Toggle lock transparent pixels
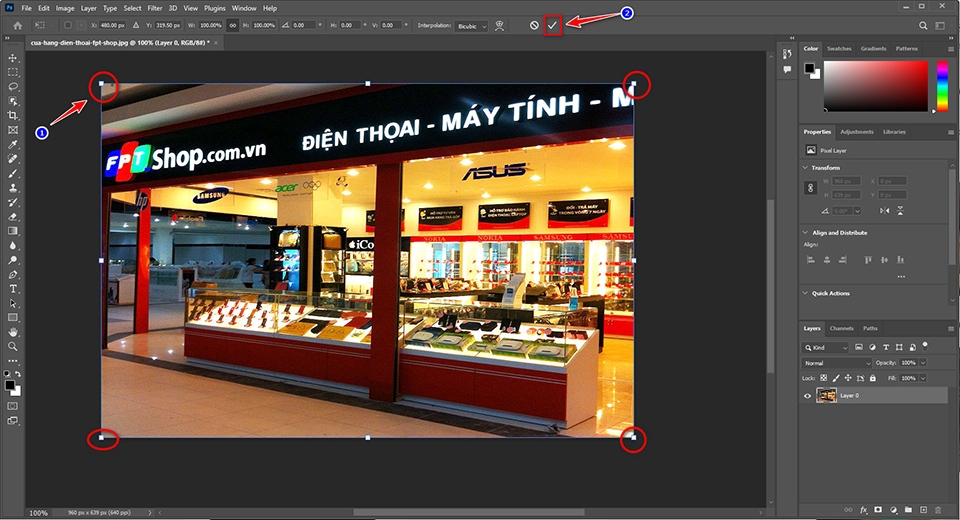 (823, 378)
